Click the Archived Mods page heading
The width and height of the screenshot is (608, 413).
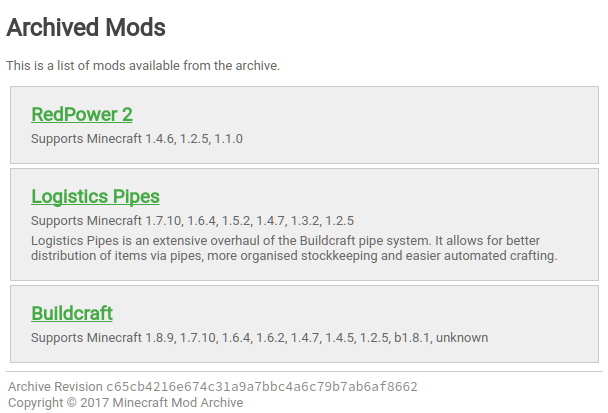pos(86,28)
